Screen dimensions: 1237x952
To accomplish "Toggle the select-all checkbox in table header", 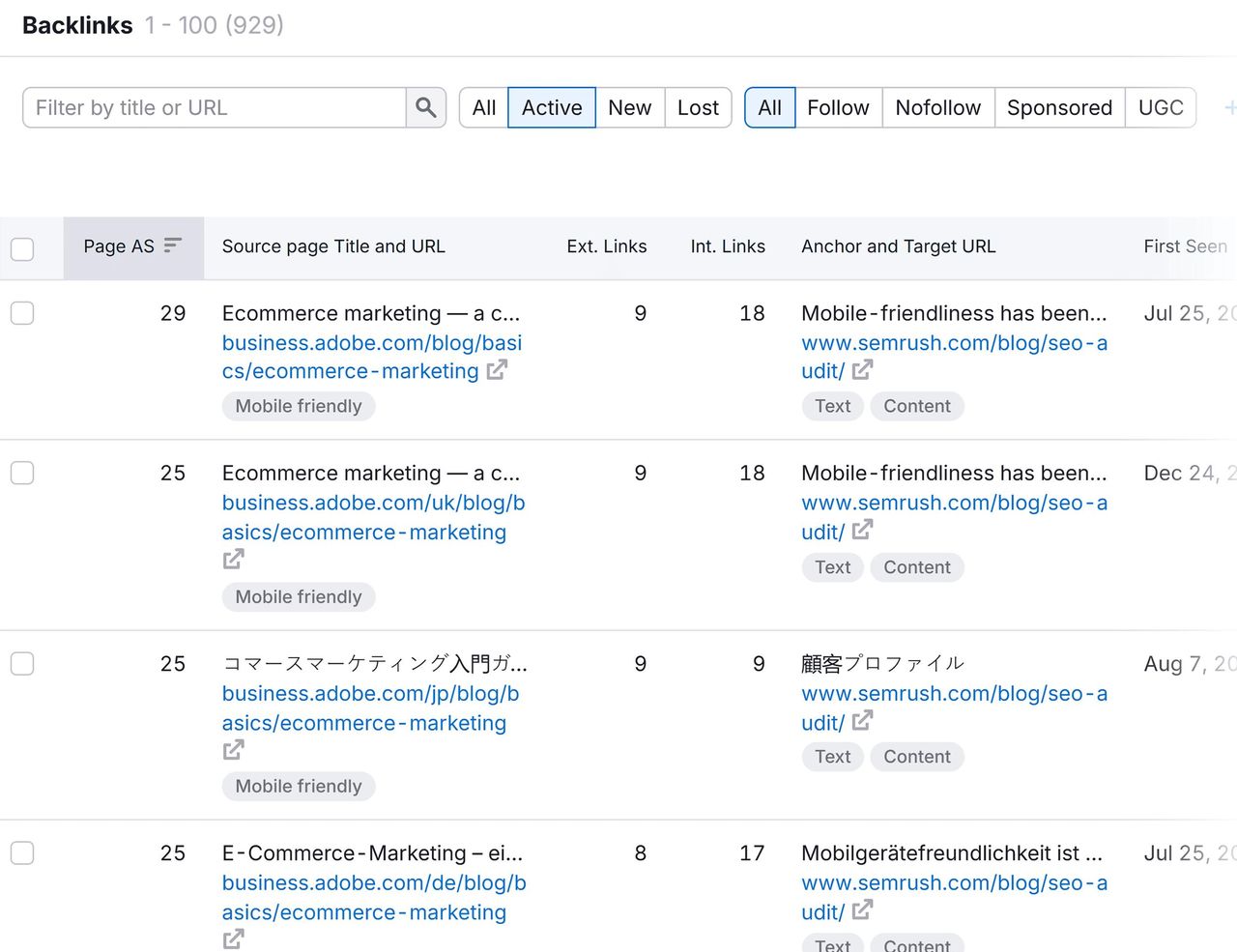I will point(22,248).
